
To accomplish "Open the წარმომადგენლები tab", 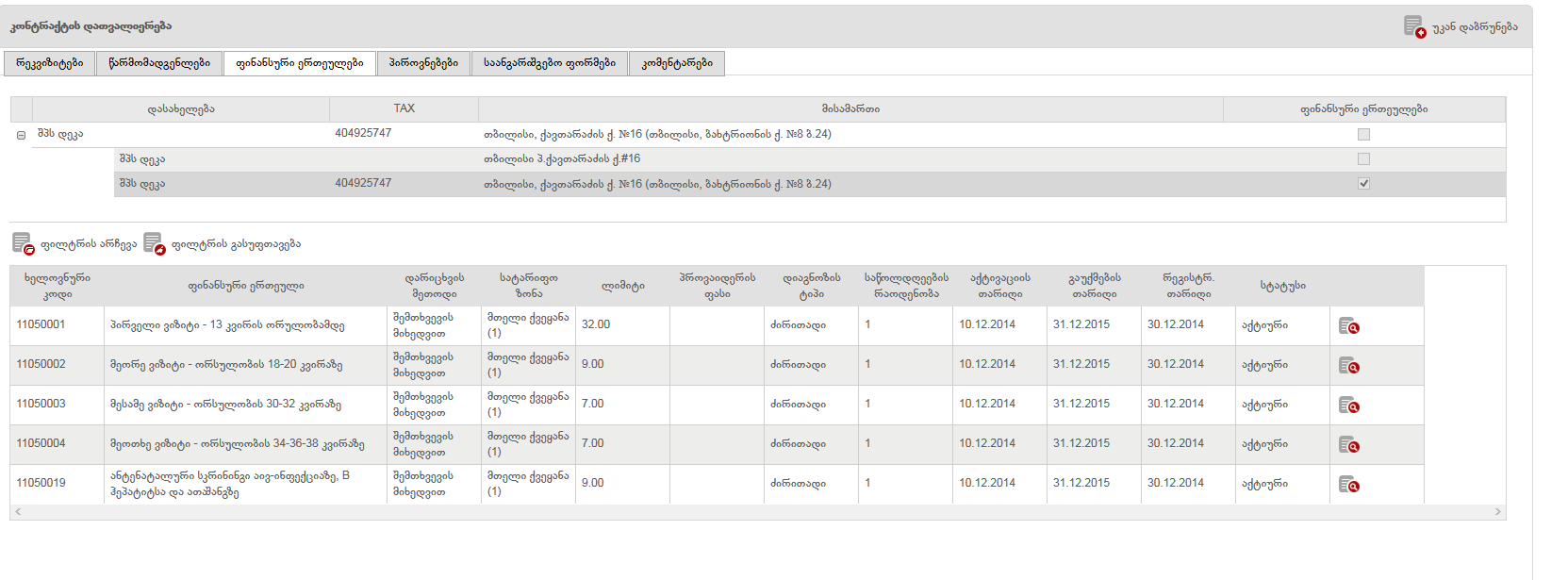I will pos(159,63).
